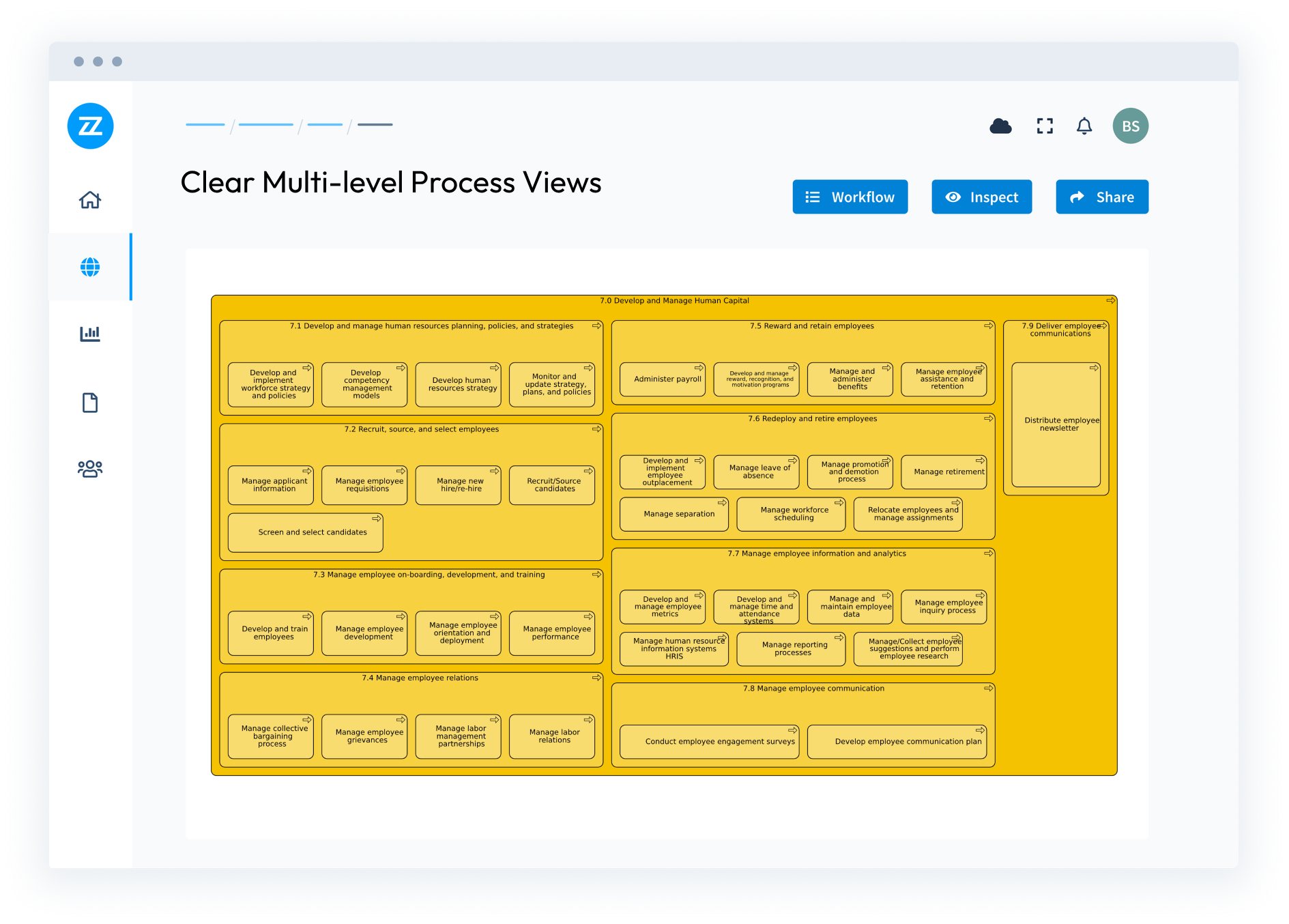Click the Workflow button
This screenshot has width=1289, height=924.
[850, 197]
